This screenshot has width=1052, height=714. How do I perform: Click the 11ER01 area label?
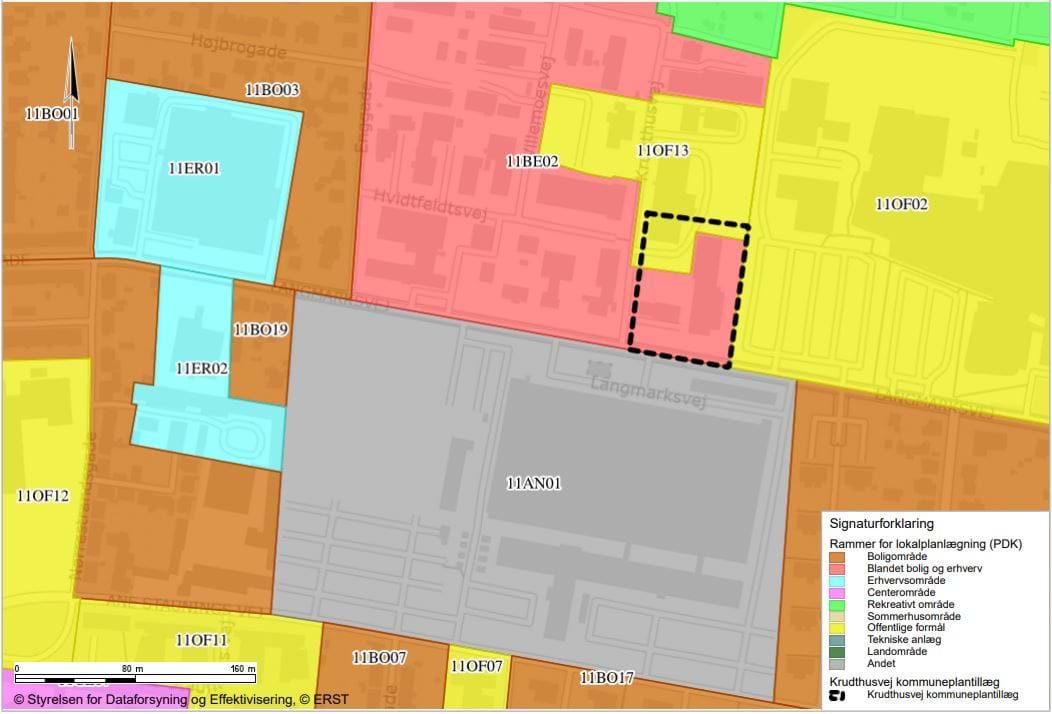[194, 168]
